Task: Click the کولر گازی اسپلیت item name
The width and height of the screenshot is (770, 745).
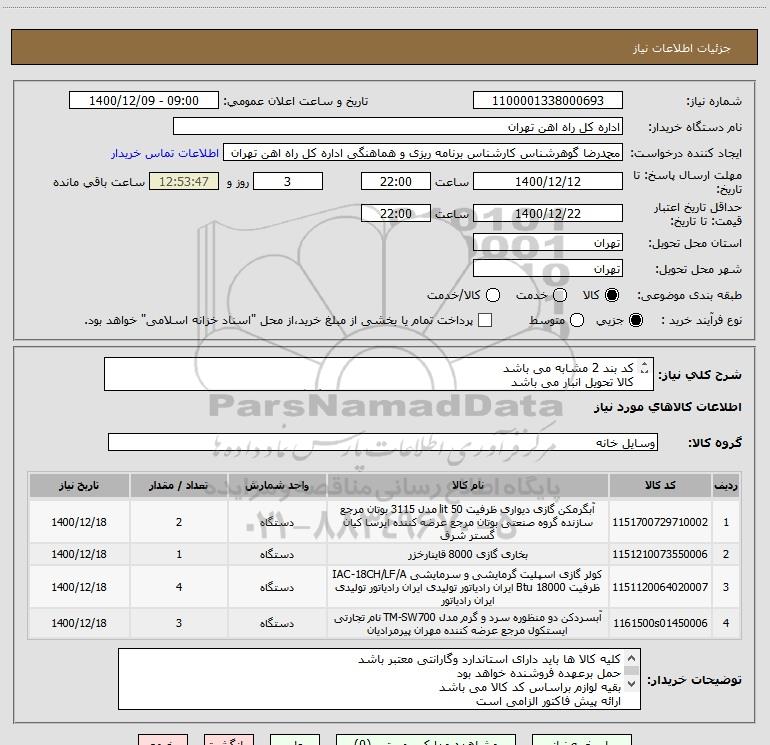Action: point(468,587)
